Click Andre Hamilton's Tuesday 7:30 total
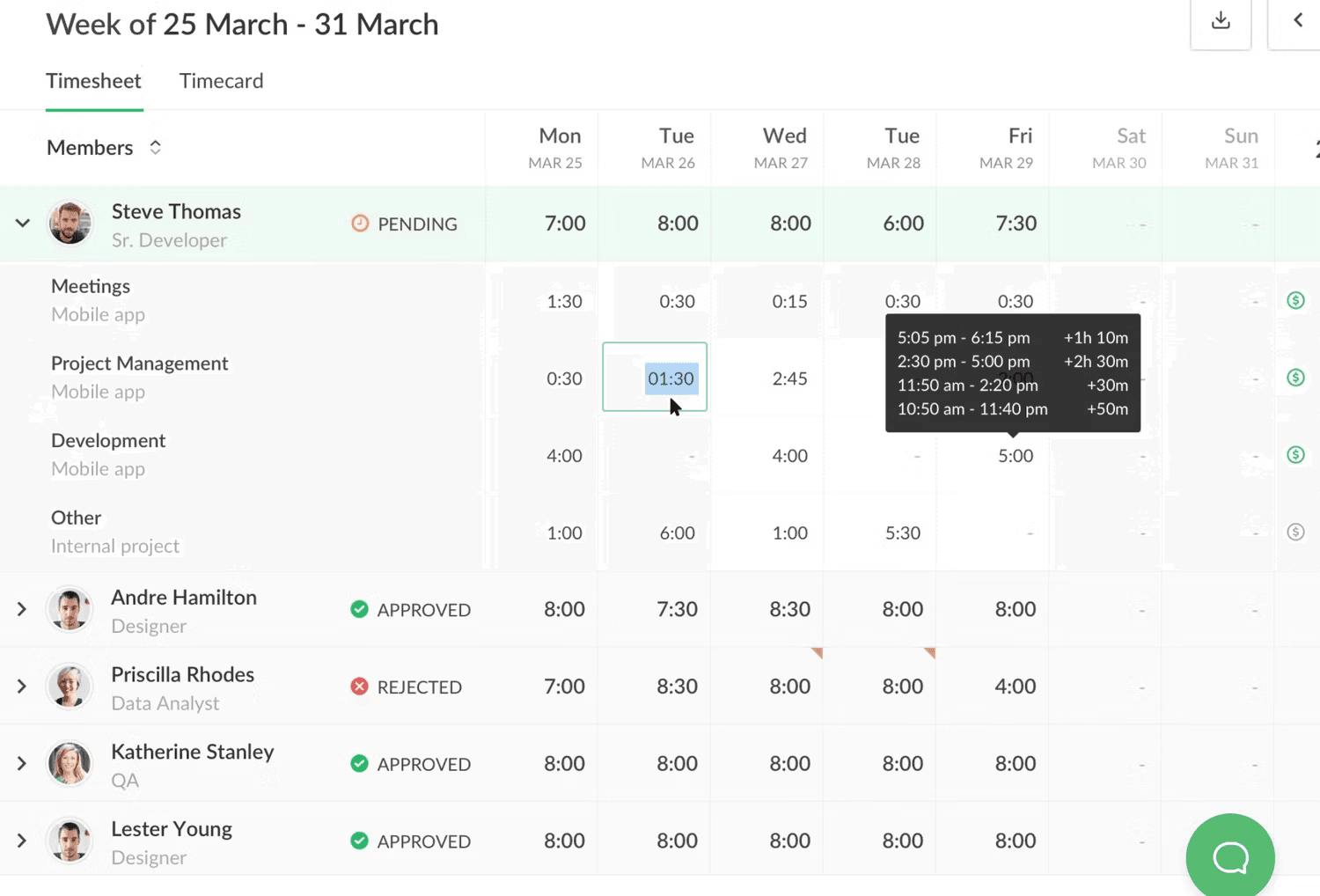 point(677,609)
